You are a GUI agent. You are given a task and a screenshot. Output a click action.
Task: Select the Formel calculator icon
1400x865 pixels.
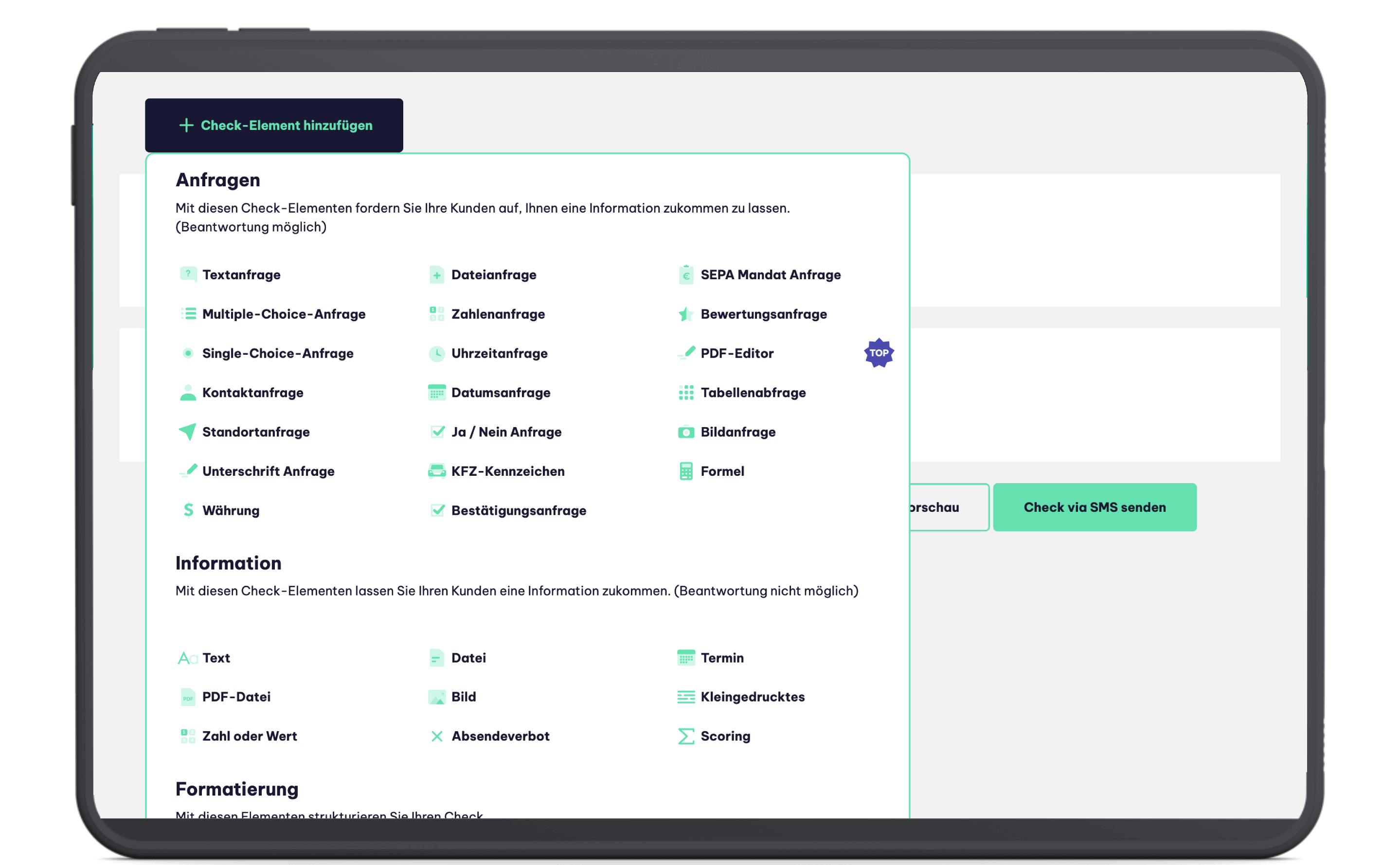pyautogui.click(x=686, y=471)
